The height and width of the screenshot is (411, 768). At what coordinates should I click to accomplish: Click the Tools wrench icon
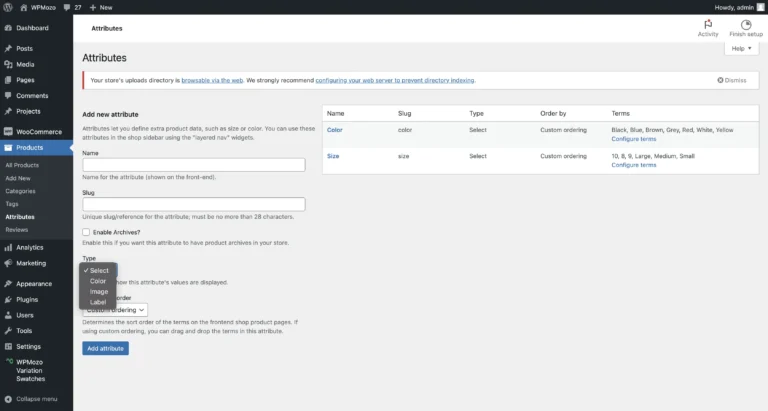pyautogui.click(x=8, y=331)
